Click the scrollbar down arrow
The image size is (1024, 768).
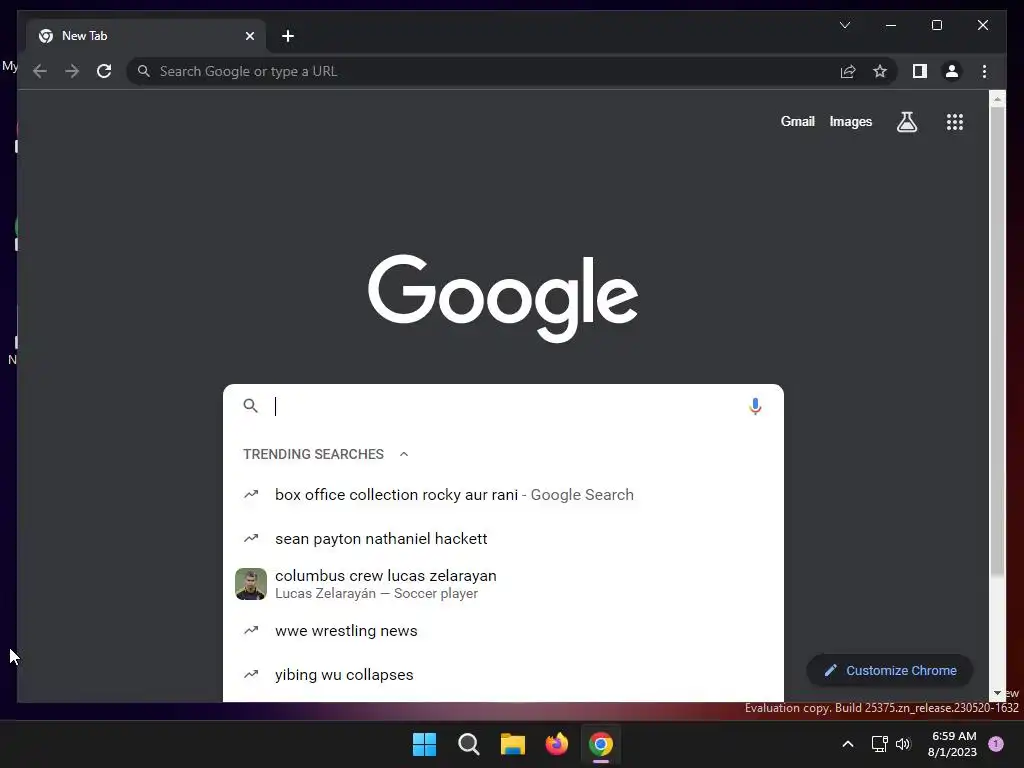997,693
